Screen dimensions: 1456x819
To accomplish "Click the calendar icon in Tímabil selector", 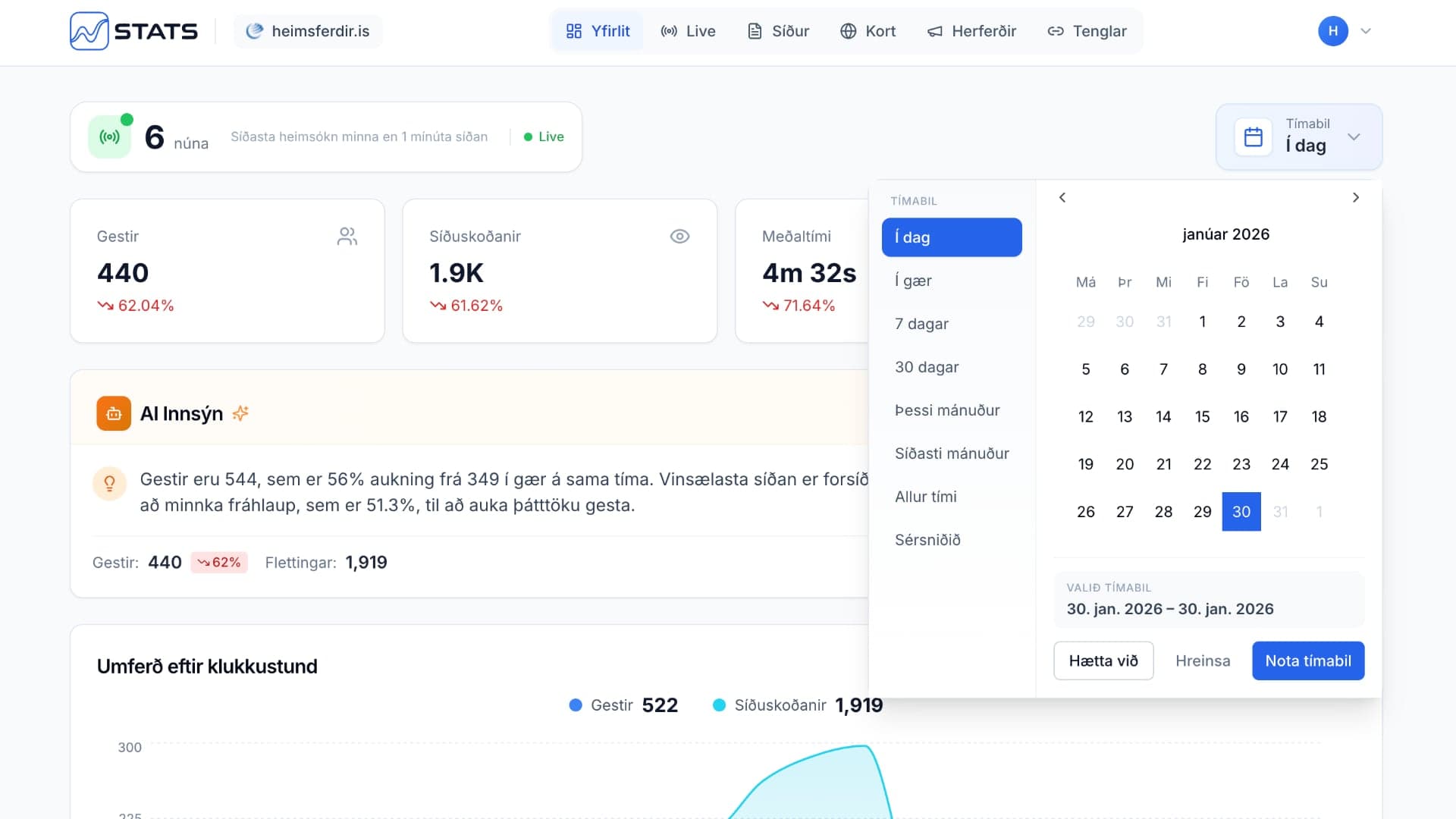I will (x=1253, y=137).
